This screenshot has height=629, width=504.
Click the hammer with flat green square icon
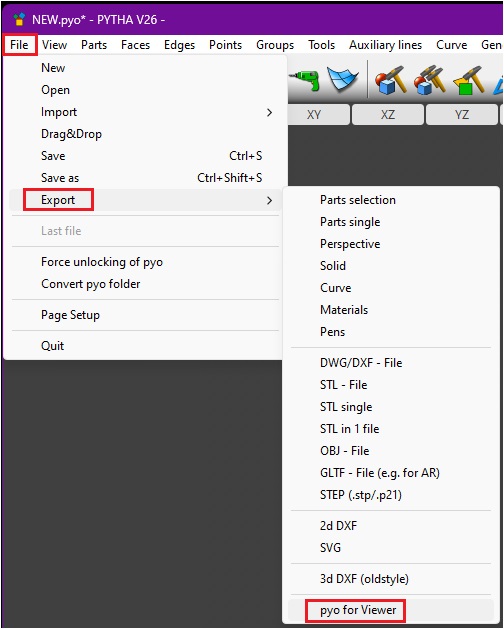[468, 80]
